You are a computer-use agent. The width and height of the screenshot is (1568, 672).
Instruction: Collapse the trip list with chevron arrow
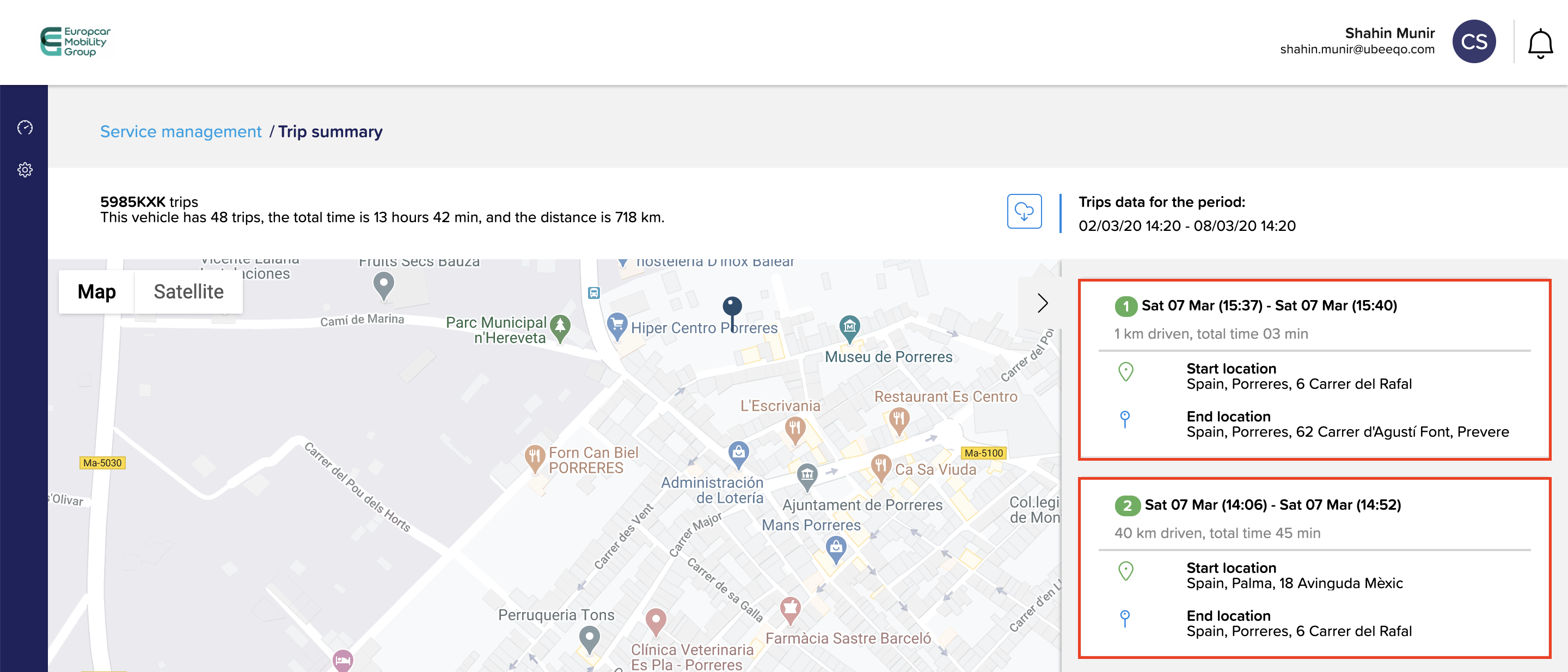pyautogui.click(x=1042, y=303)
